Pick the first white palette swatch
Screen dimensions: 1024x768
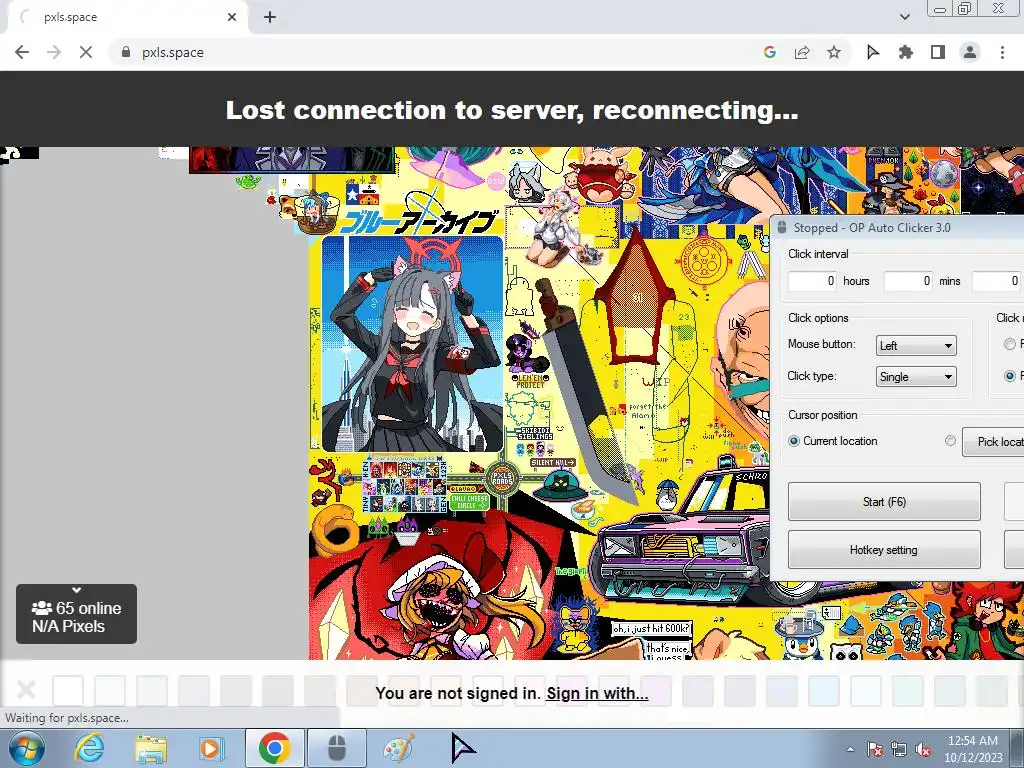click(x=68, y=691)
